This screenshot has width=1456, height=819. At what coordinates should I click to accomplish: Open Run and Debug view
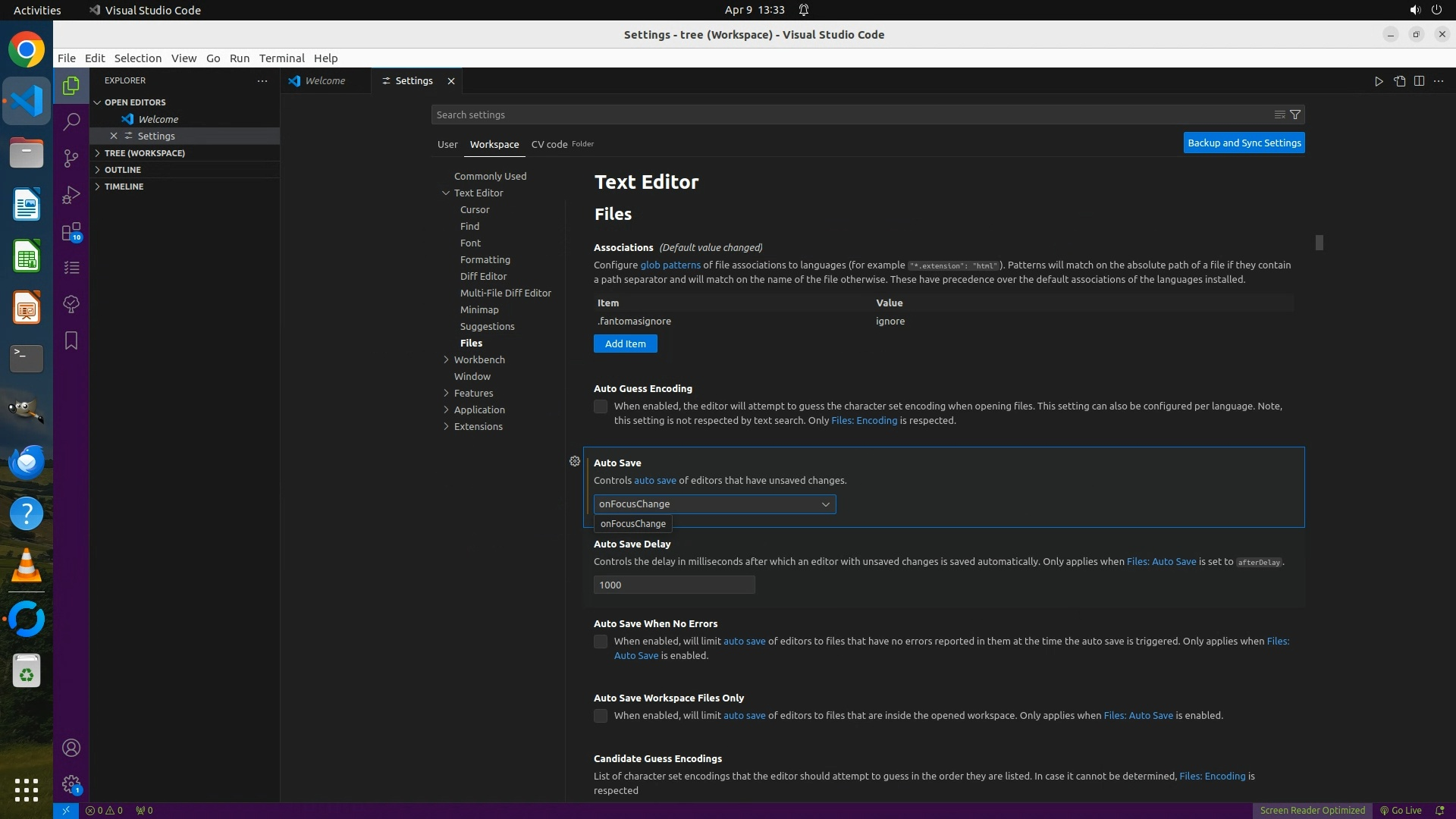click(71, 195)
